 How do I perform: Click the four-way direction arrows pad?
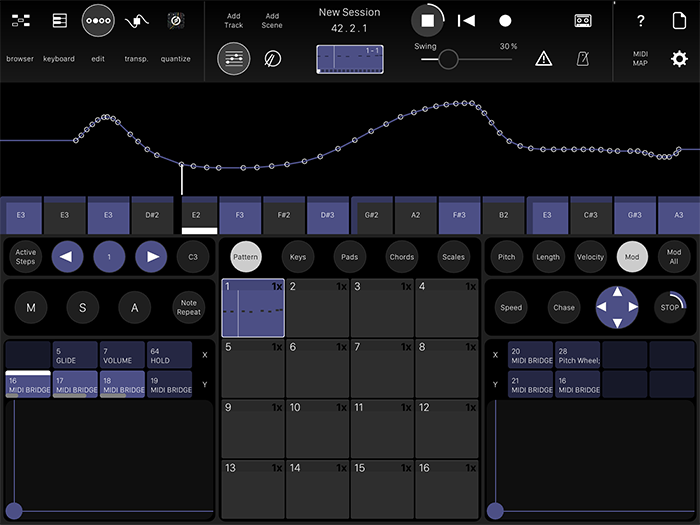coord(617,308)
